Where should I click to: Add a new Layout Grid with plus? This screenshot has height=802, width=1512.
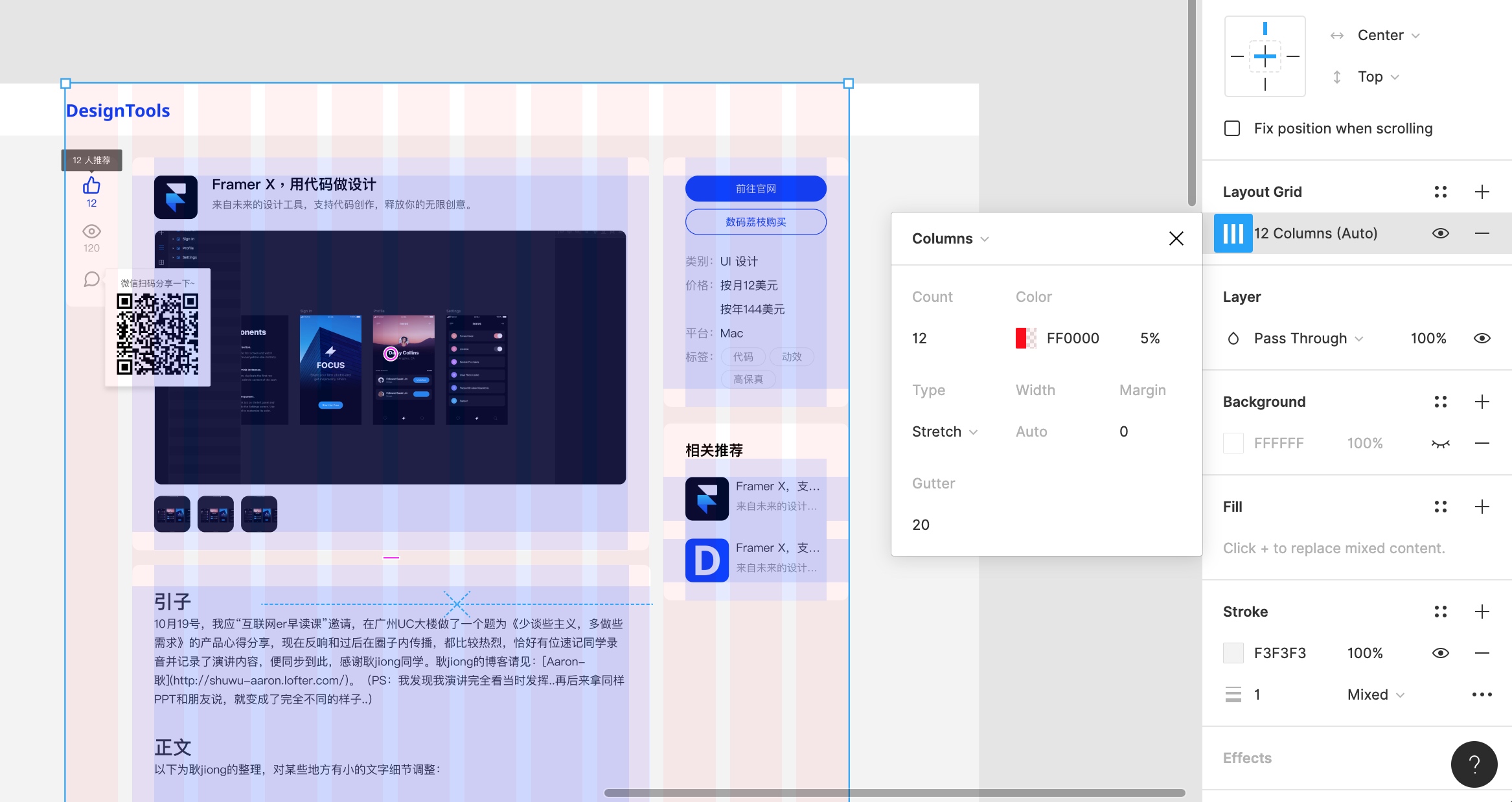(1482, 192)
